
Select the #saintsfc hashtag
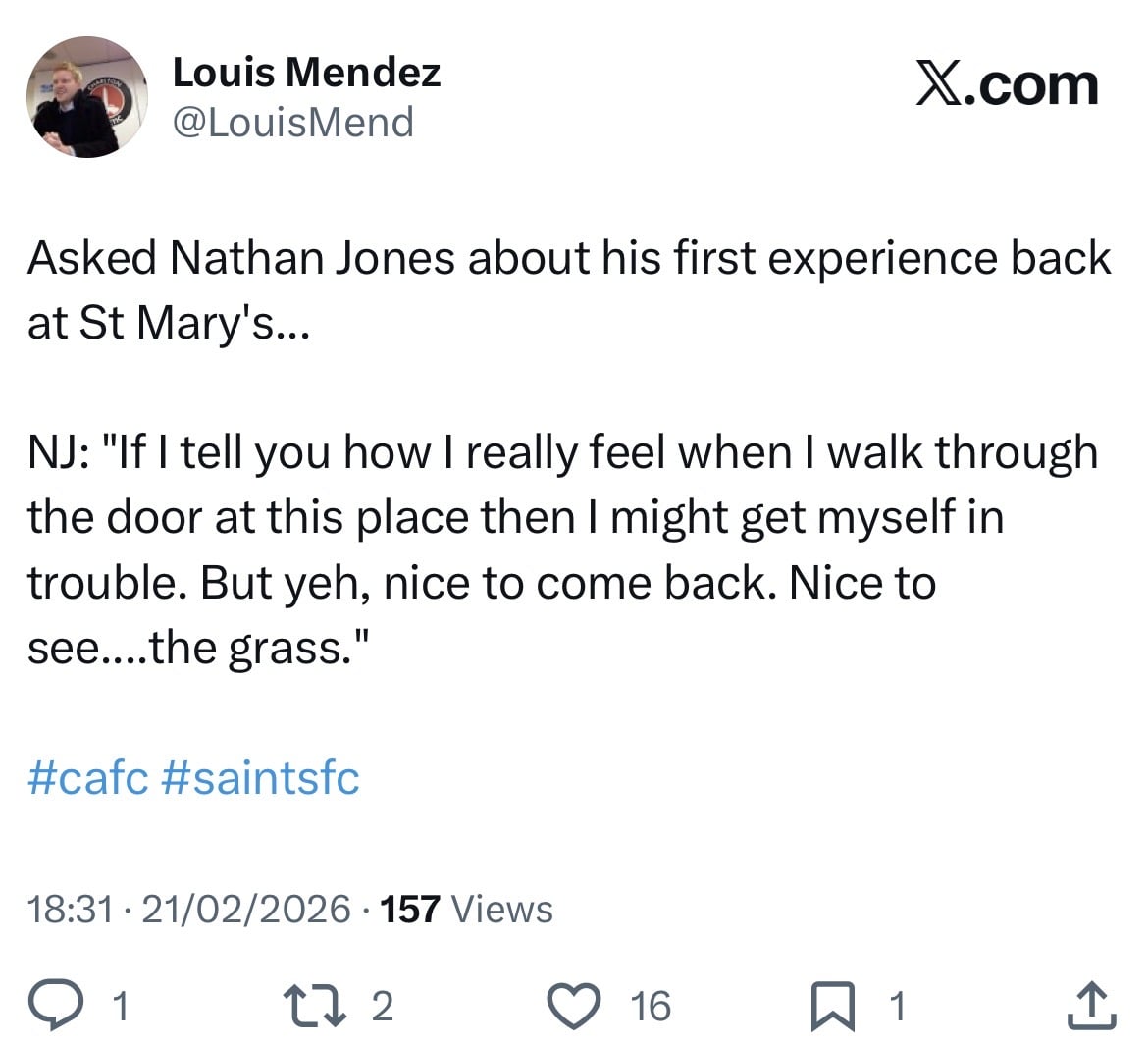click(258, 778)
